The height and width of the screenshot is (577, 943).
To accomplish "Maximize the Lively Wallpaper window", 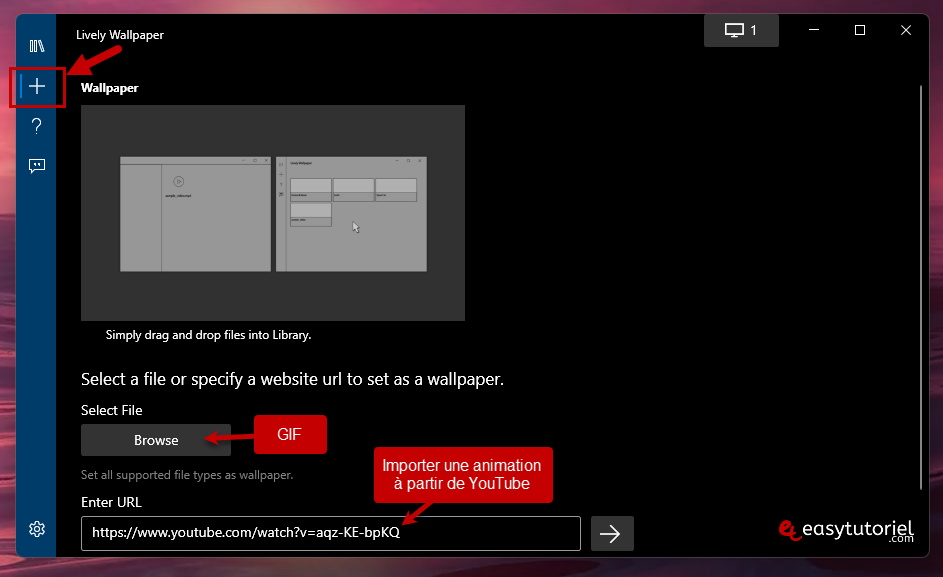I will coord(860,30).
